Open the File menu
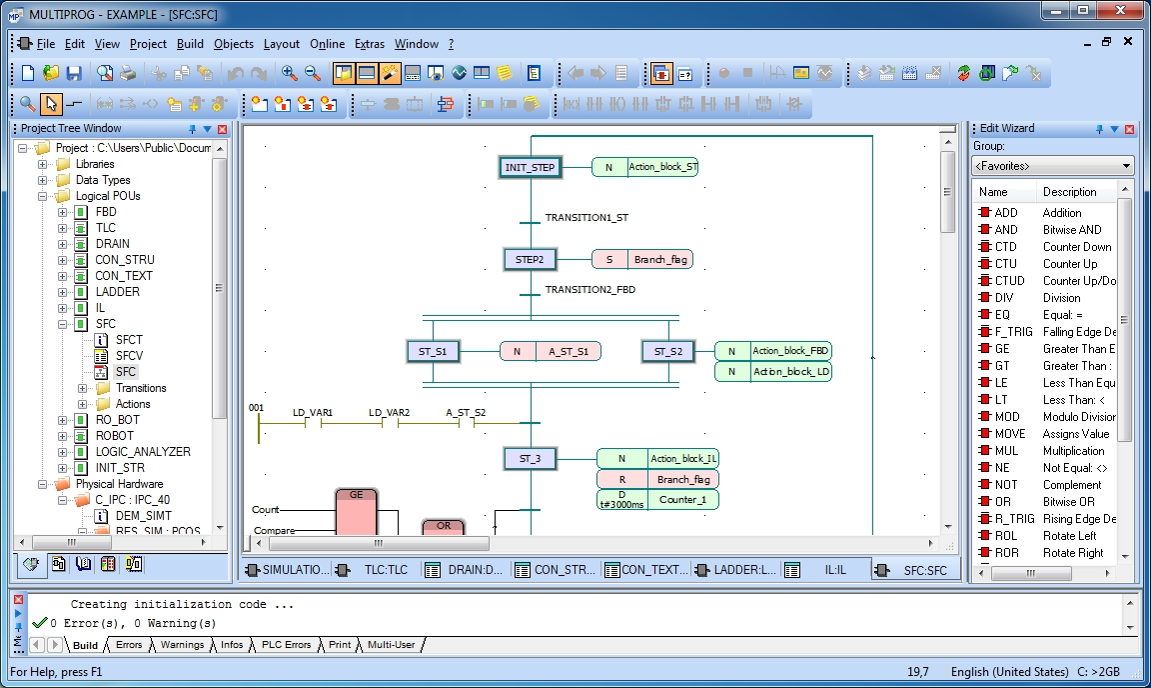Image resolution: width=1151 pixels, height=688 pixels. click(46, 44)
